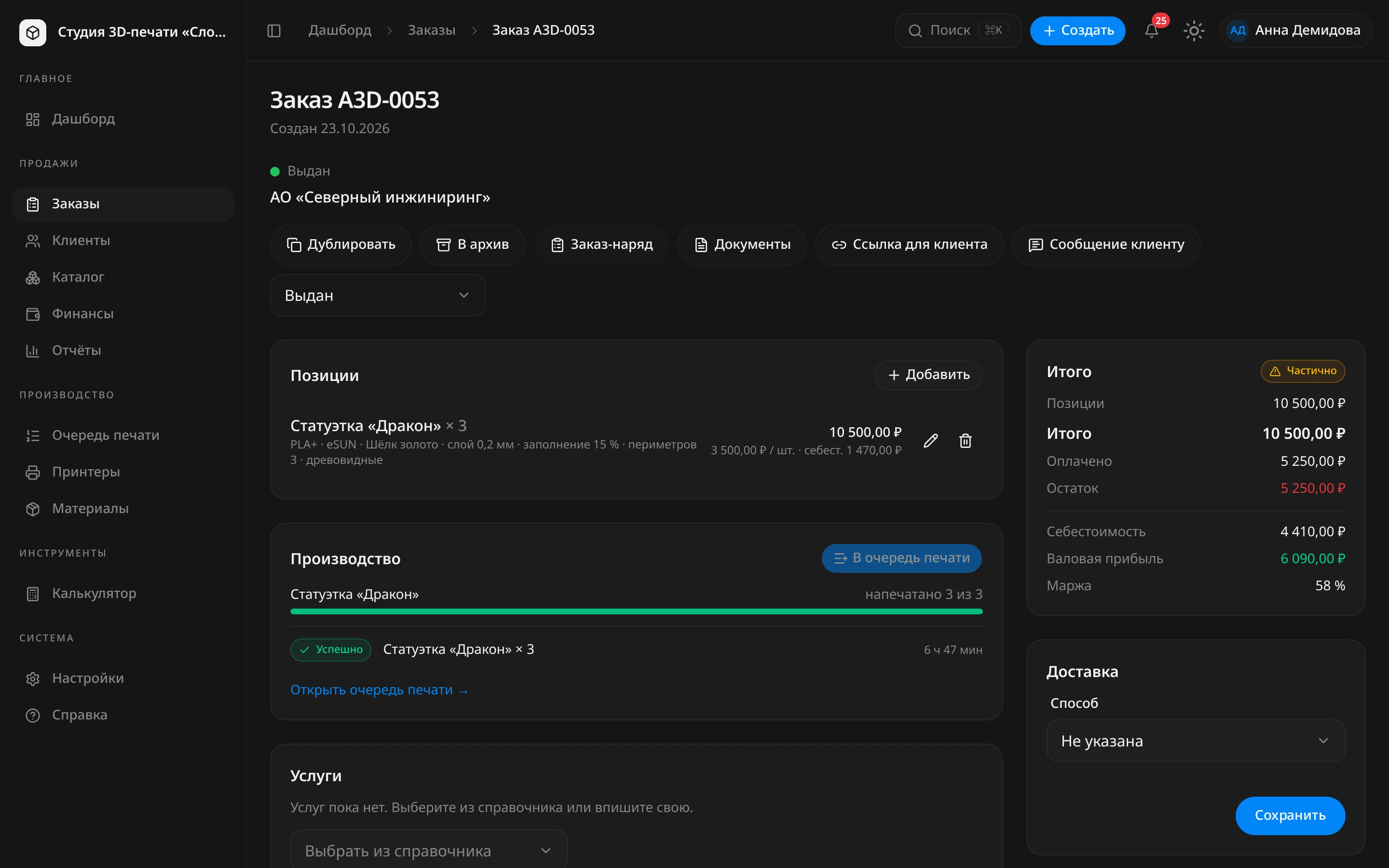Follow Открыть очередь печати link
Image resolution: width=1389 pixels, height=868 pixels.
click(x=380, y=690)
